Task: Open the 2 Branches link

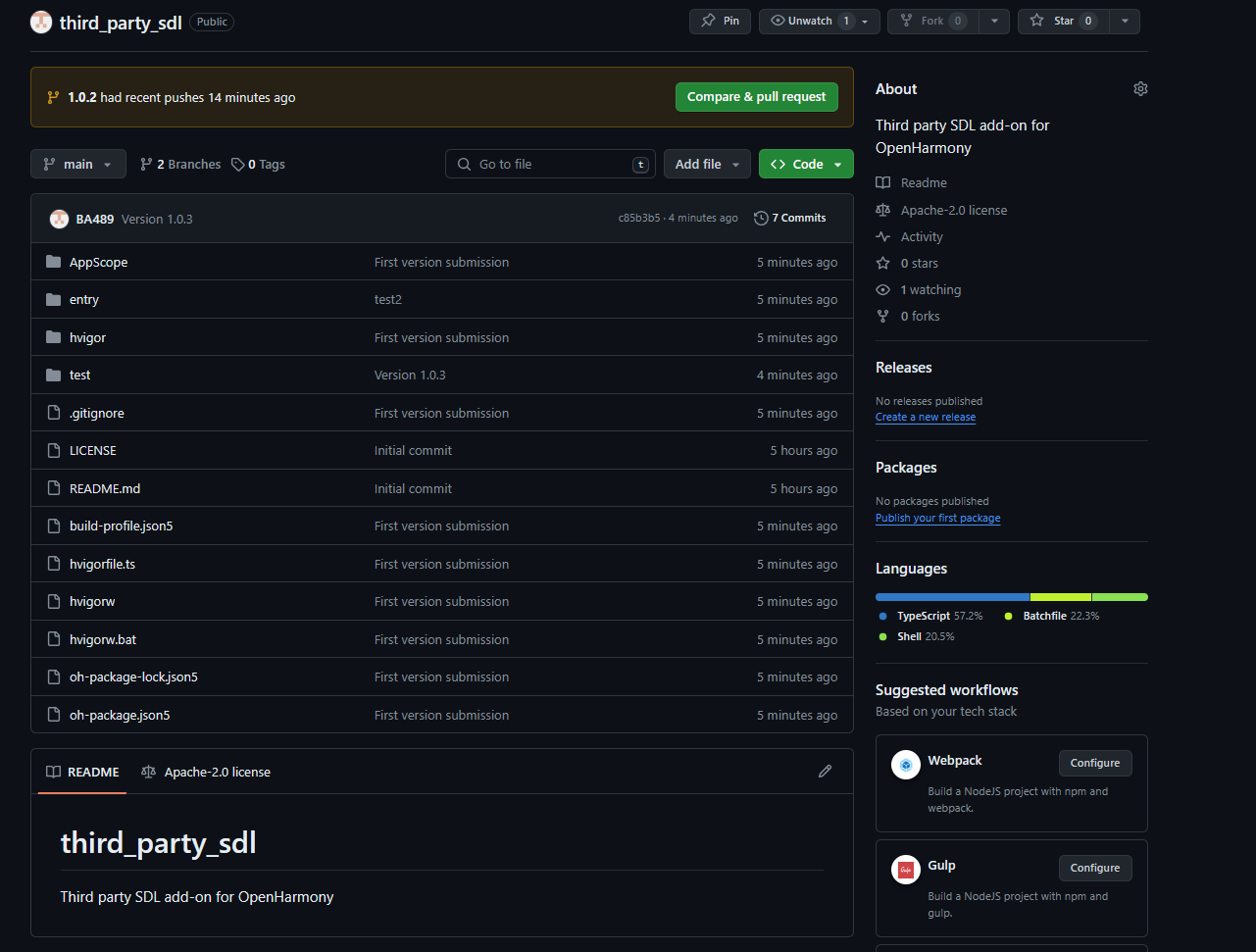Action: (x=180, y=165)
